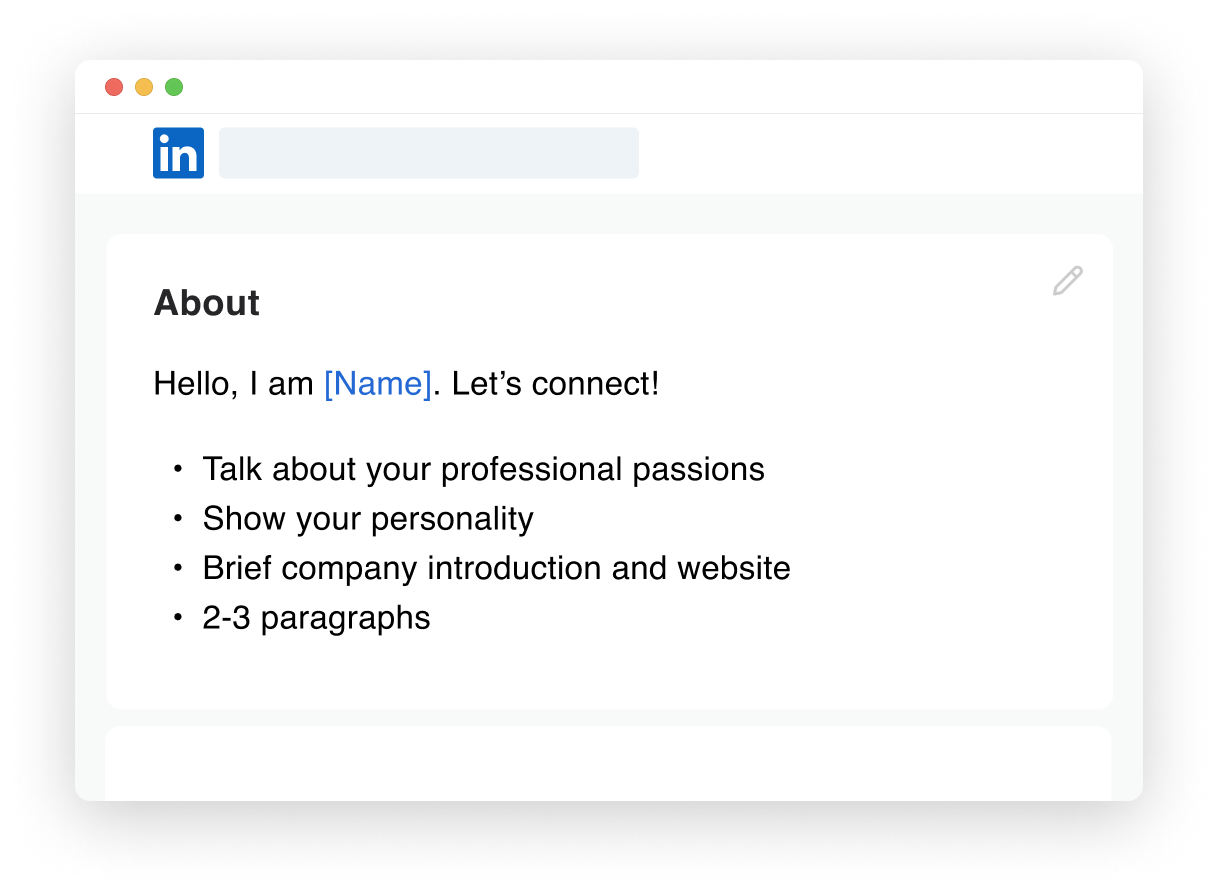Image resolution: width=1218 pixels, height=891 pixels.
Task: Click the "Hello, I am" intro text
Action: 234,384
